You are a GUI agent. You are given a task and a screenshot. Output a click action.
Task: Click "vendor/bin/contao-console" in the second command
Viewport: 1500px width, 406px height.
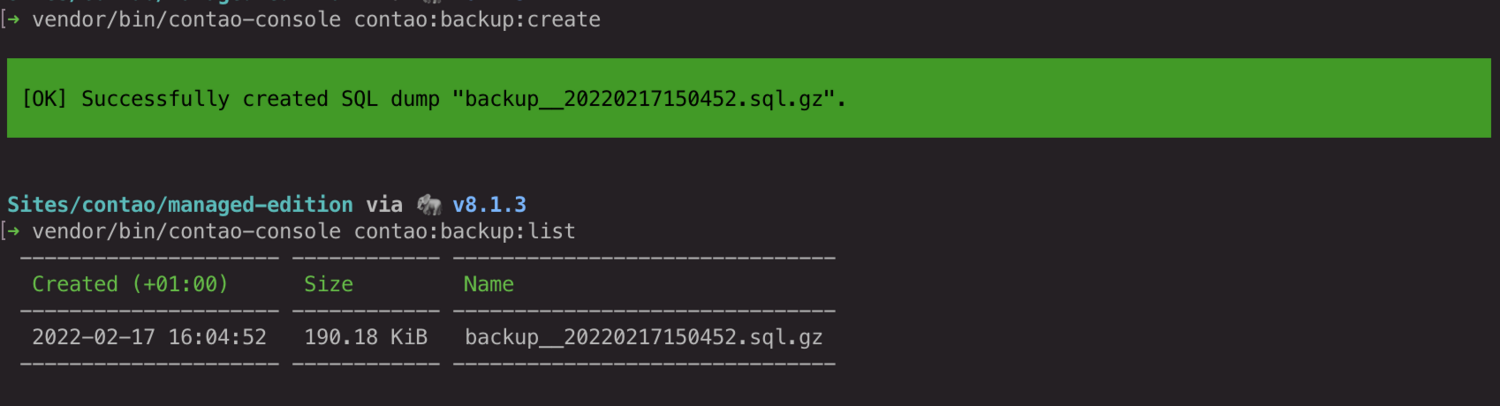point(187,232)
